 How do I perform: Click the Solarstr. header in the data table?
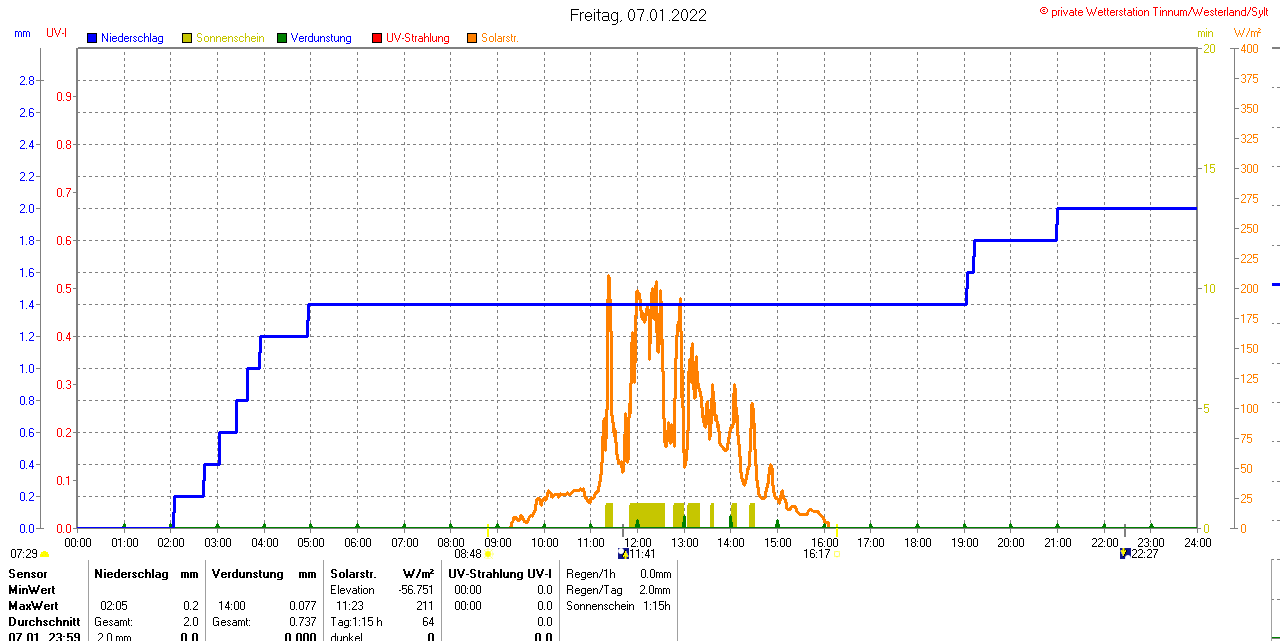pos(353,574)
